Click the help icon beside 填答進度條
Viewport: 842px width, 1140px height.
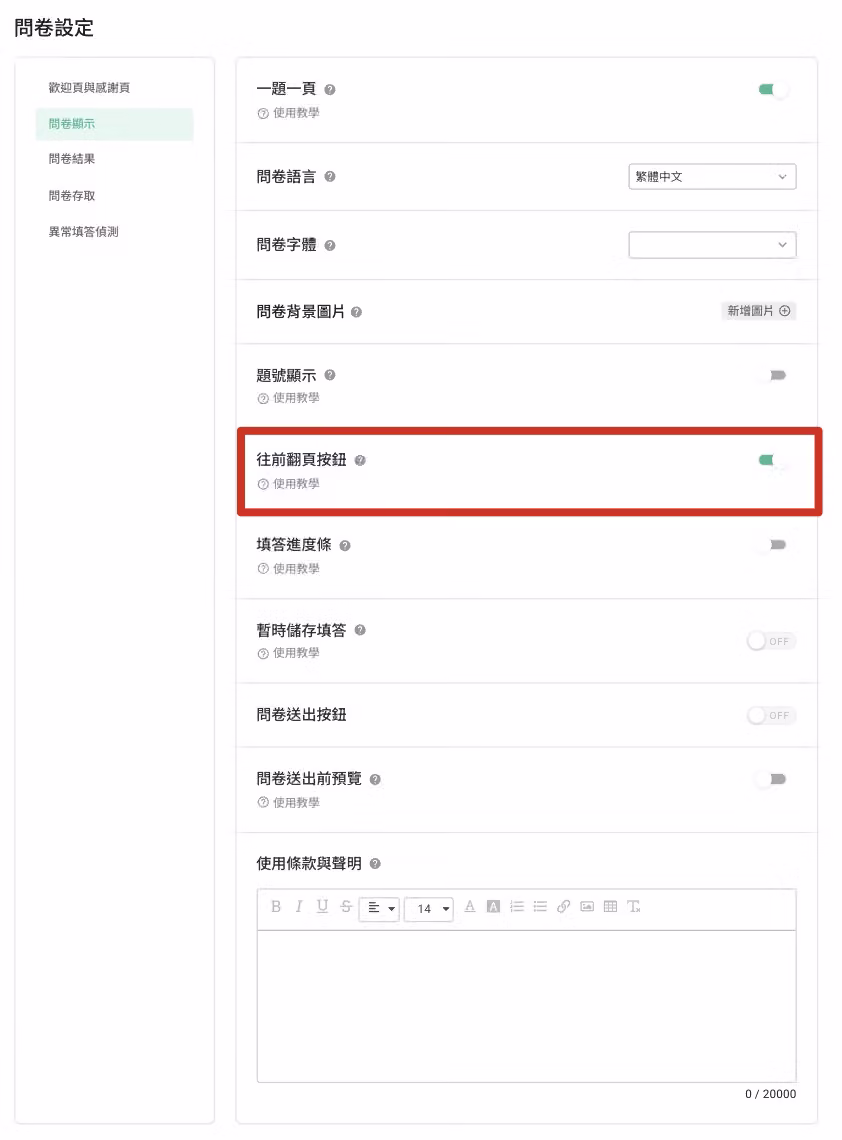tap(345, 545)
